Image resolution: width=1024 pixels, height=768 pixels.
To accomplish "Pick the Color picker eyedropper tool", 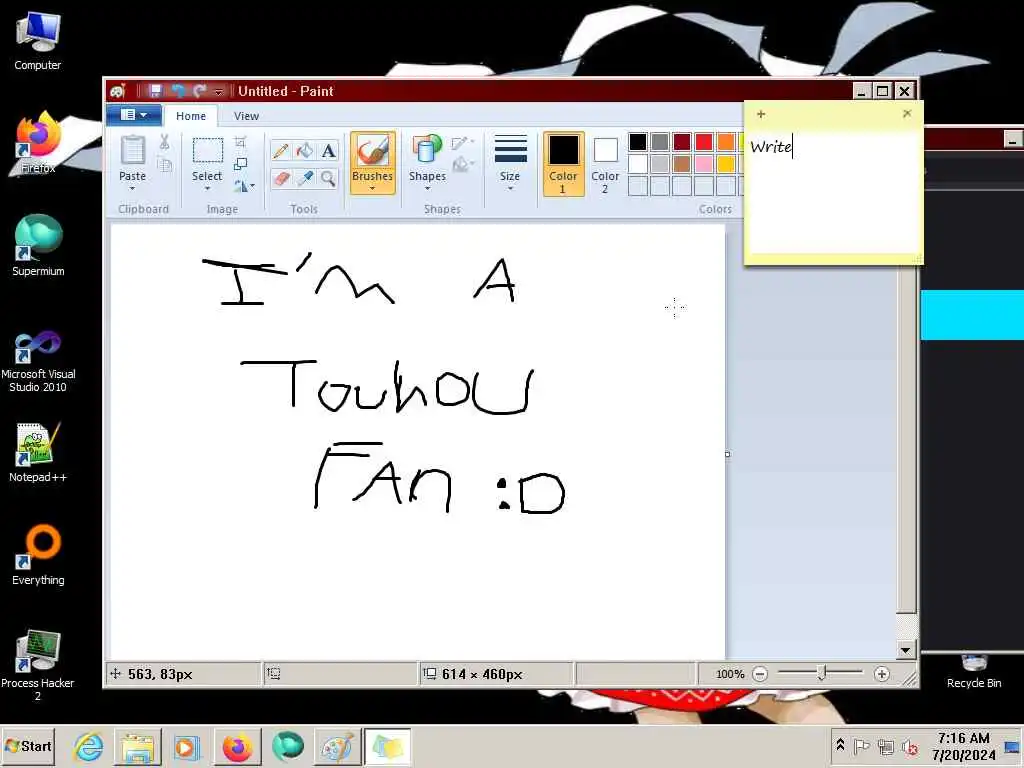I will (x=304, y=178).
